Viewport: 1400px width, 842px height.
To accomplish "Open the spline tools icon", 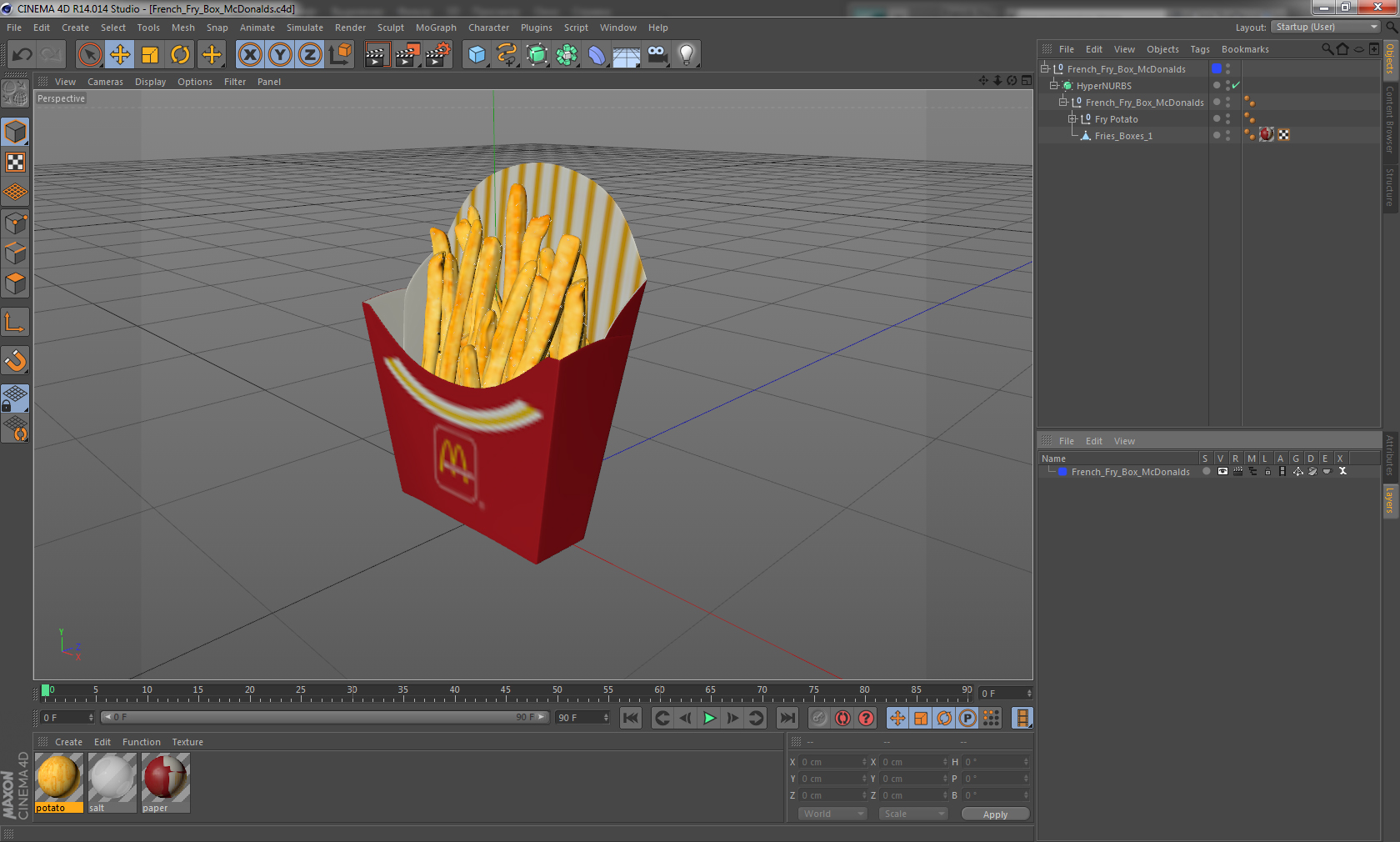I will [507, 55].
